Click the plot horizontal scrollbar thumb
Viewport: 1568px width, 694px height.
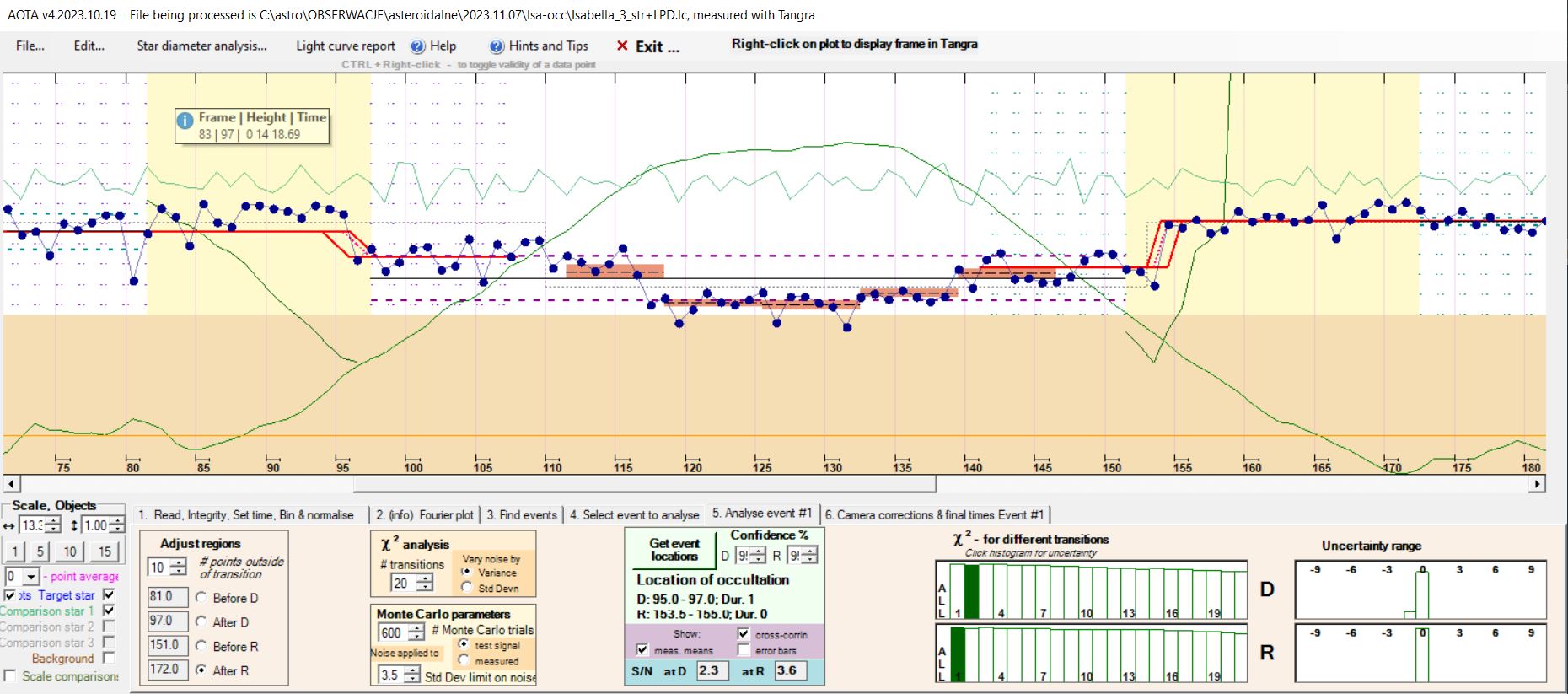[x=645, y=484]
